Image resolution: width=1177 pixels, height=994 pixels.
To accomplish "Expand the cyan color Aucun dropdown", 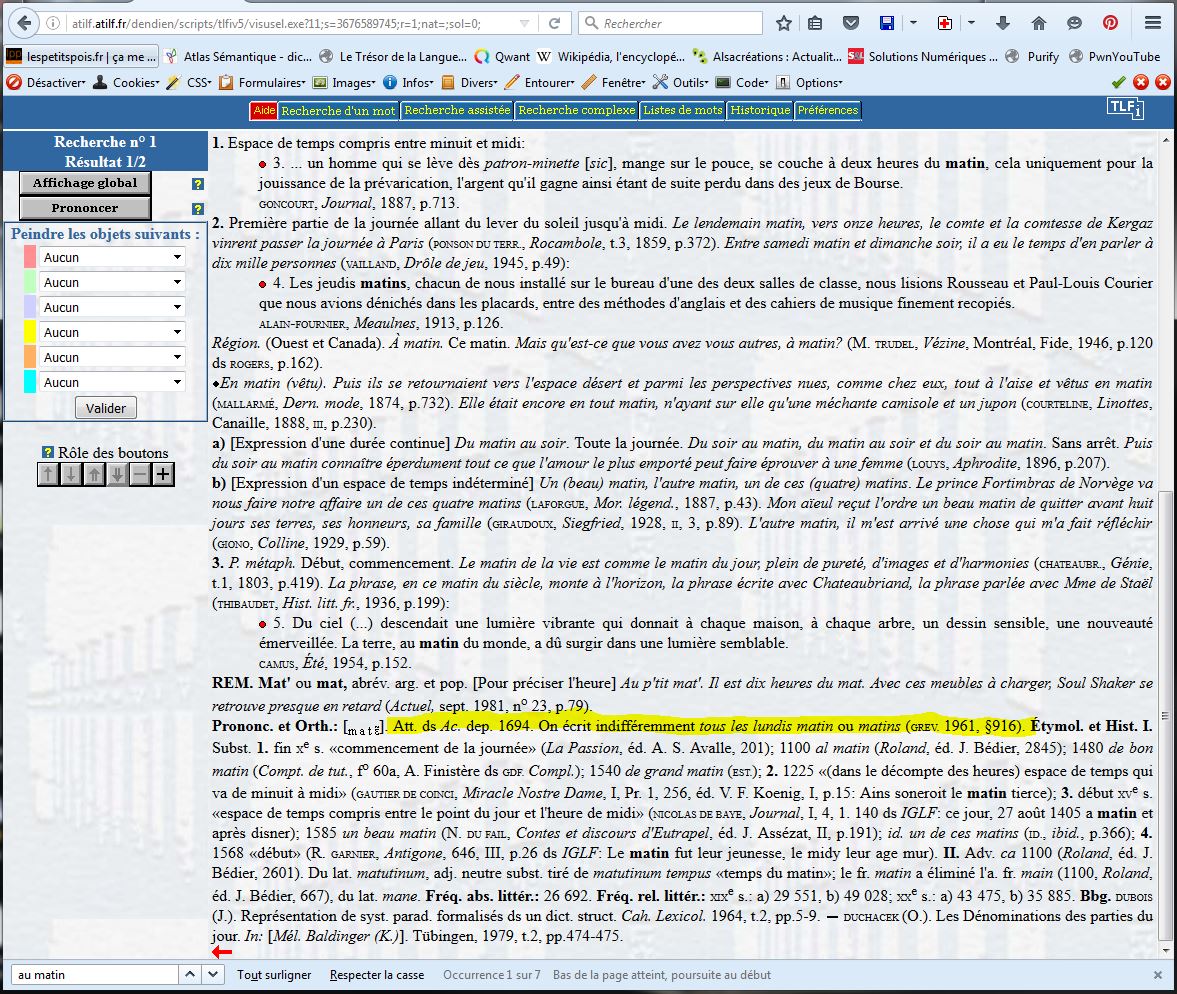I will tap(112, 382).
